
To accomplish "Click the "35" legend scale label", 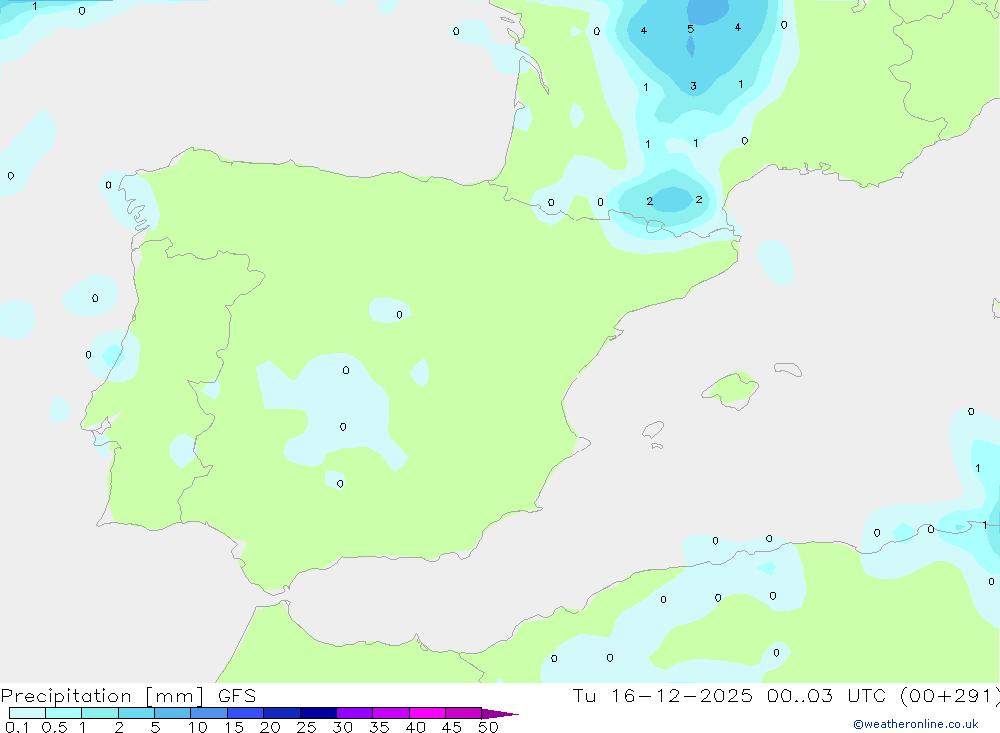I will click(379, 727).
